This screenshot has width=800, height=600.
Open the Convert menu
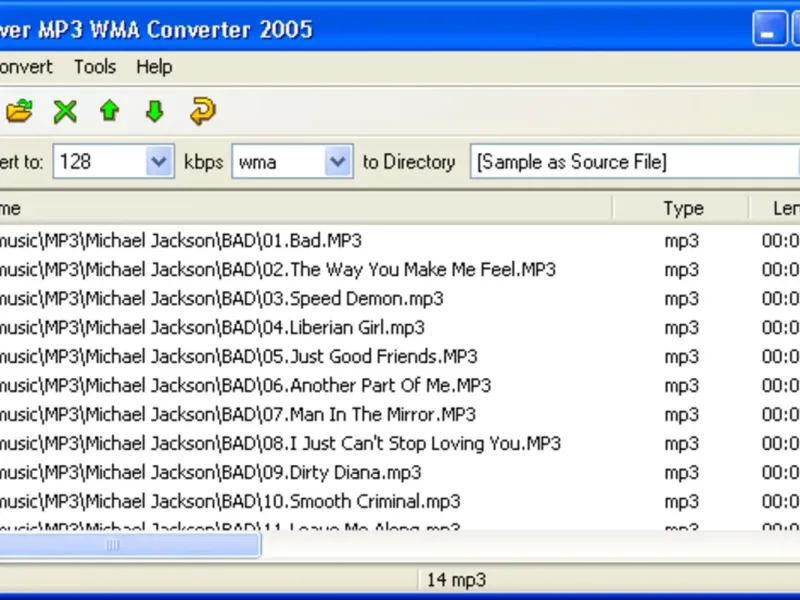click(26, 67)
